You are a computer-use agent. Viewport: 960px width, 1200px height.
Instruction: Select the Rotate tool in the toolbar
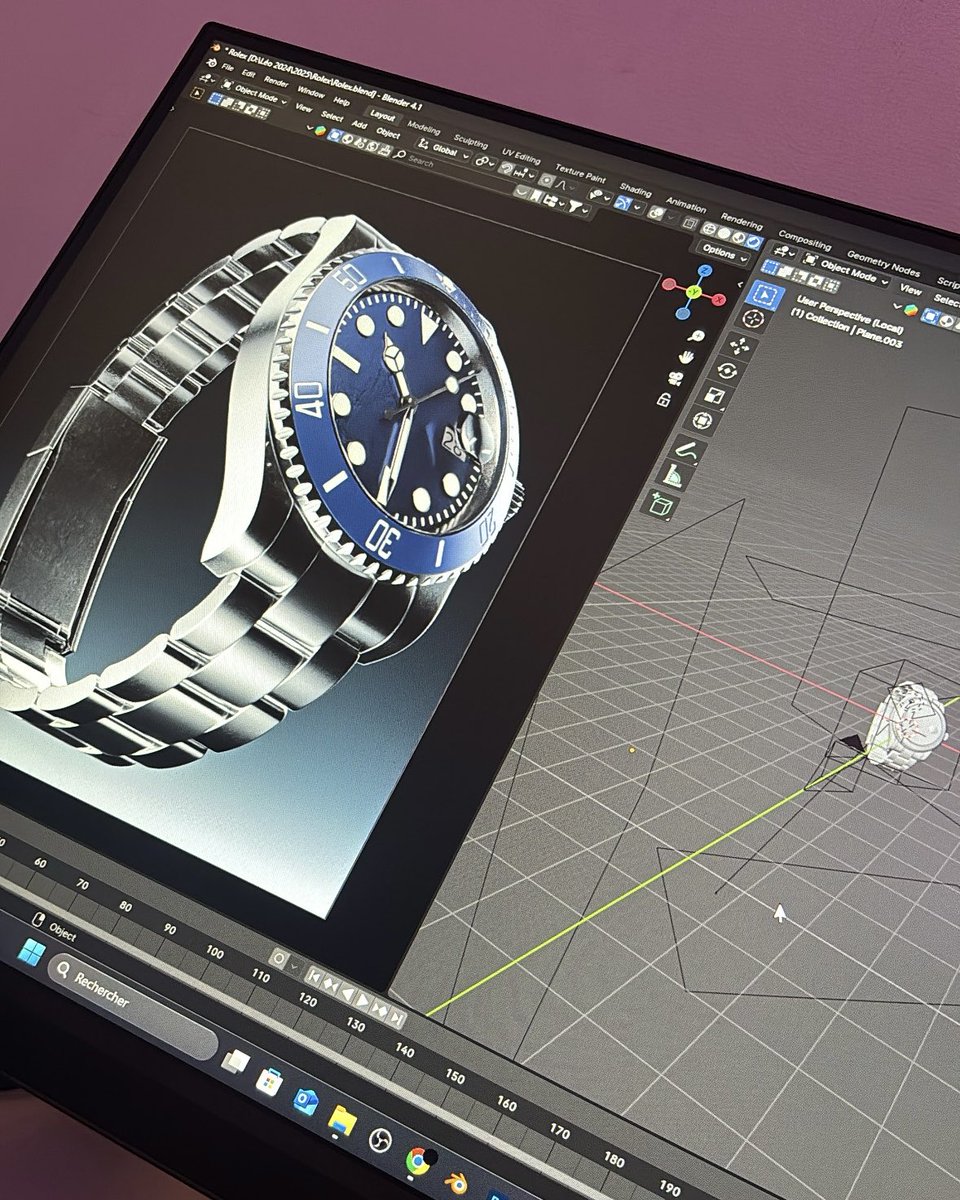(727, 370)
